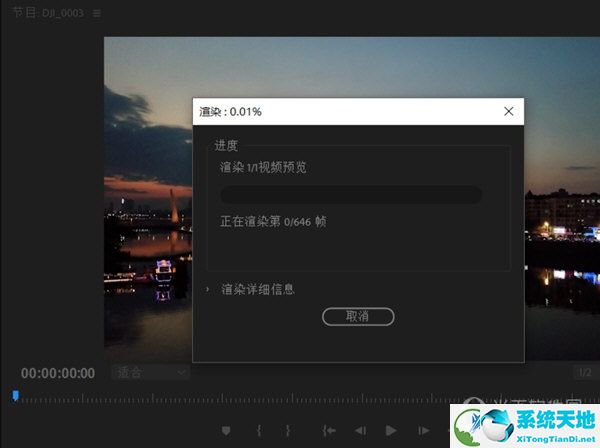The height and width of the screenshot is (448, 600).
Task: Click the Add Marker icon
Action: (226, 431)
